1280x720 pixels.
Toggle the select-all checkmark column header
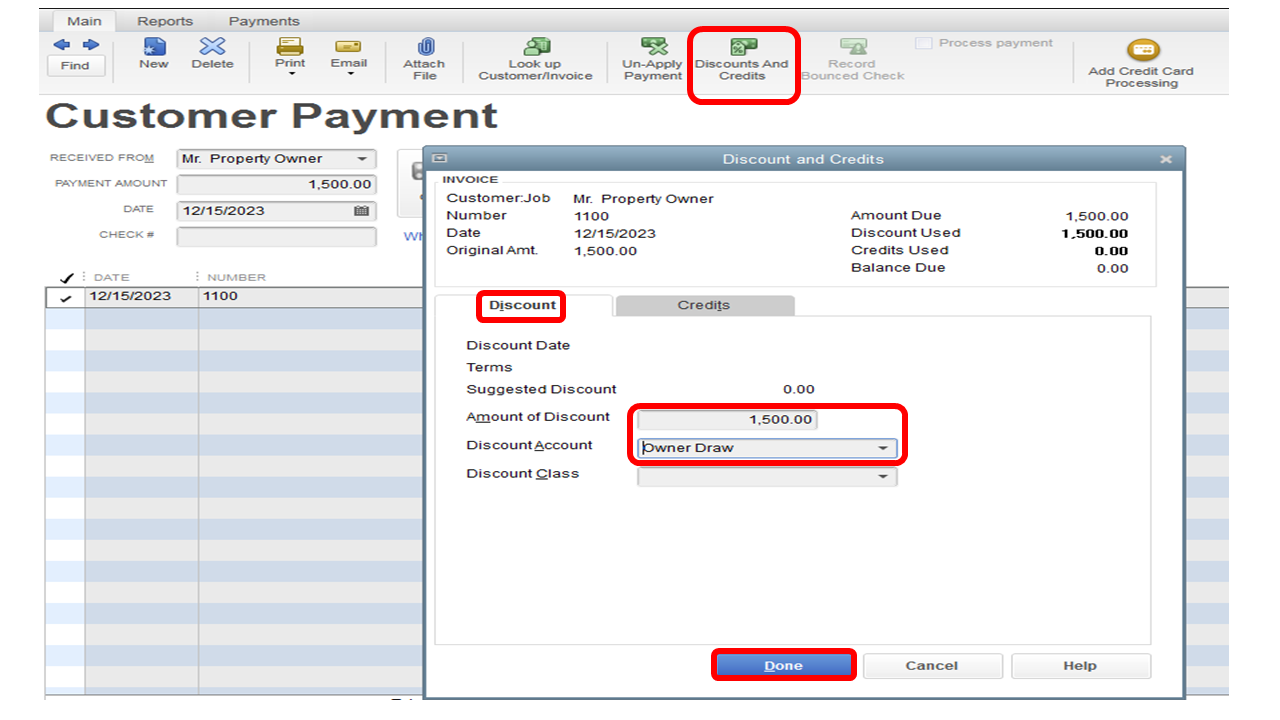65,277
